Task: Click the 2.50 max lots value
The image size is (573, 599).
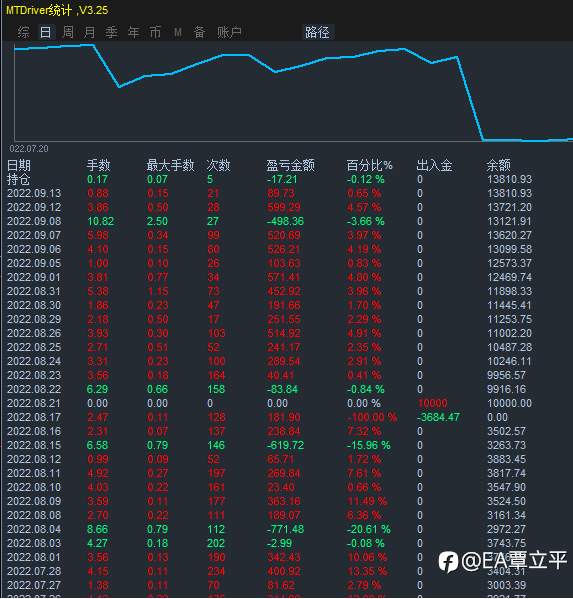Action: 157,222
